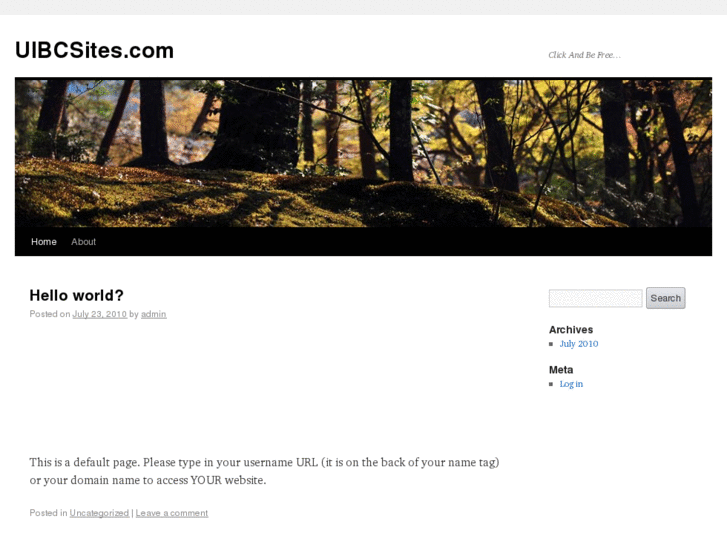727x545 pixels.
Task: Click the Click And Be Free tagline
Action: (x=584, y=55)
